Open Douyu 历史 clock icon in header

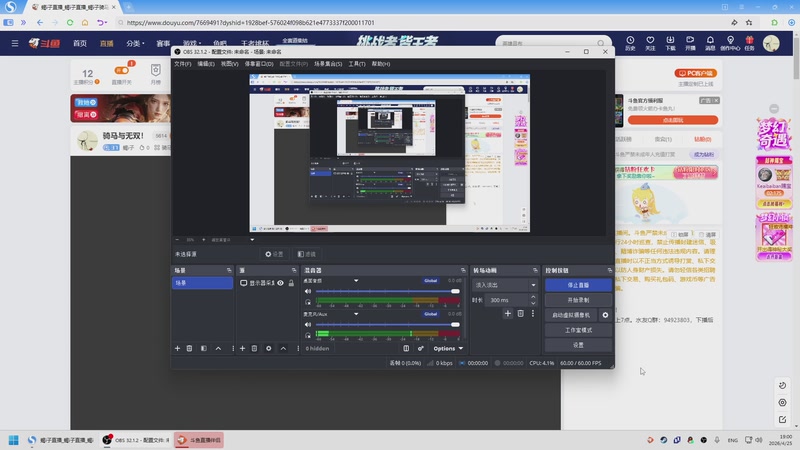pyautogui.click(x=630, y=43)
